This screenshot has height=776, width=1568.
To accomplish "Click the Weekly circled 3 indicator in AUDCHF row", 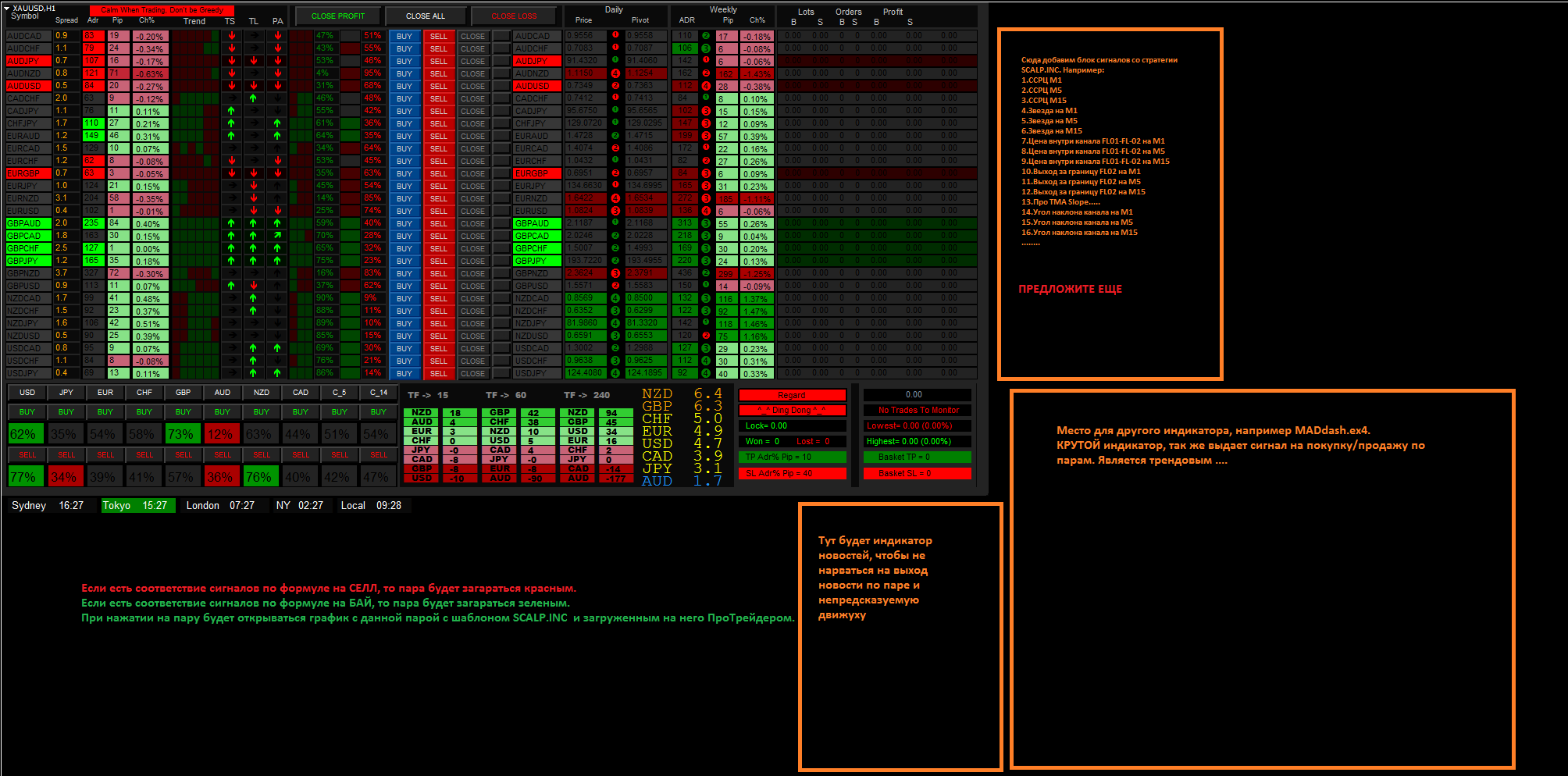I will tap(706, 48).
